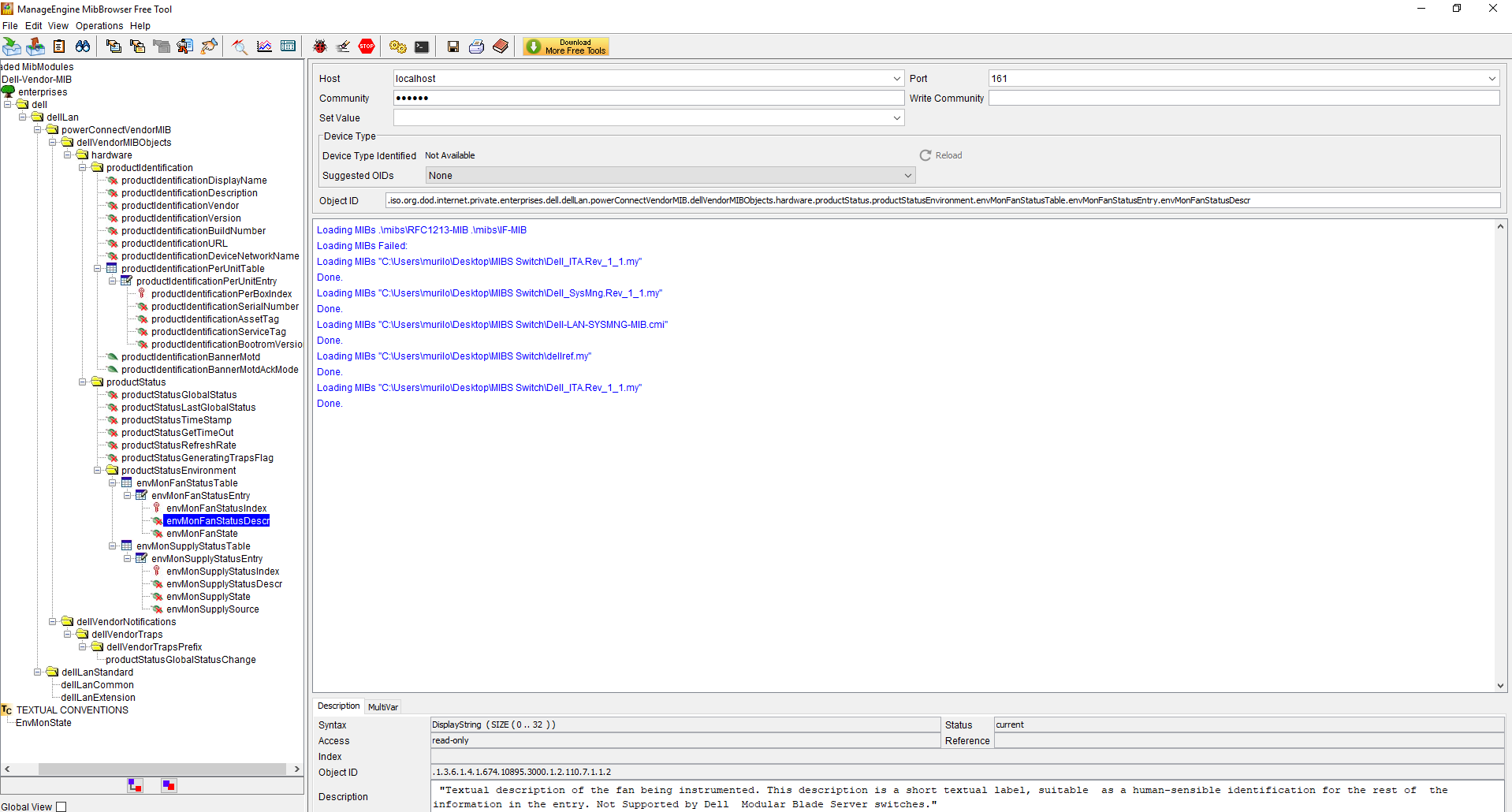Select envMonFanState in the tree
The image size is (1512, 812).
(x=202, y=534)
